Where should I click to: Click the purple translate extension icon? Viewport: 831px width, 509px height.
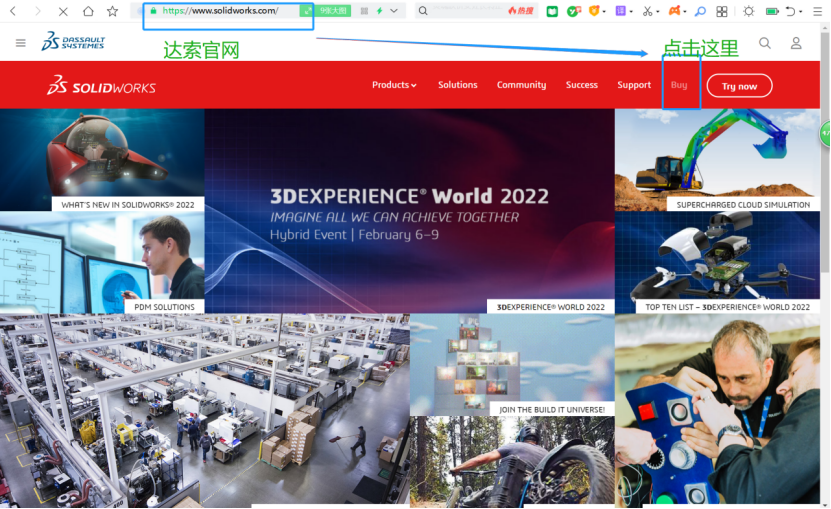point(620,11)
